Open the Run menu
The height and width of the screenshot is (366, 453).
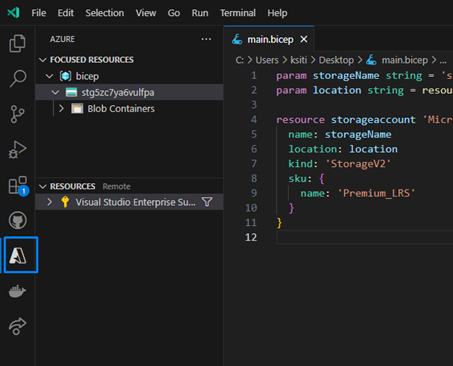(200, 13)
